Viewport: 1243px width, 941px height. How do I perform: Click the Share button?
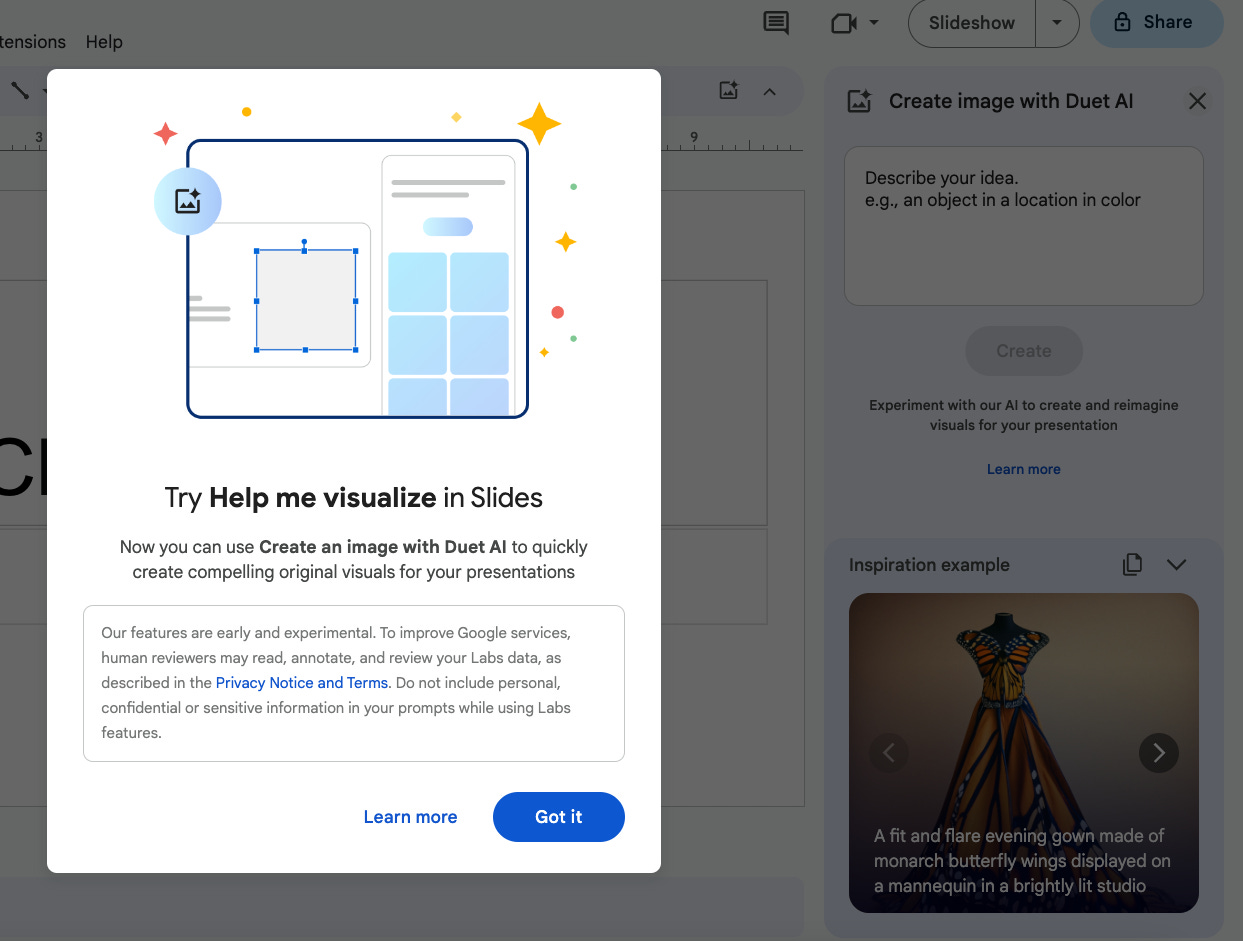click(1156, 22)
